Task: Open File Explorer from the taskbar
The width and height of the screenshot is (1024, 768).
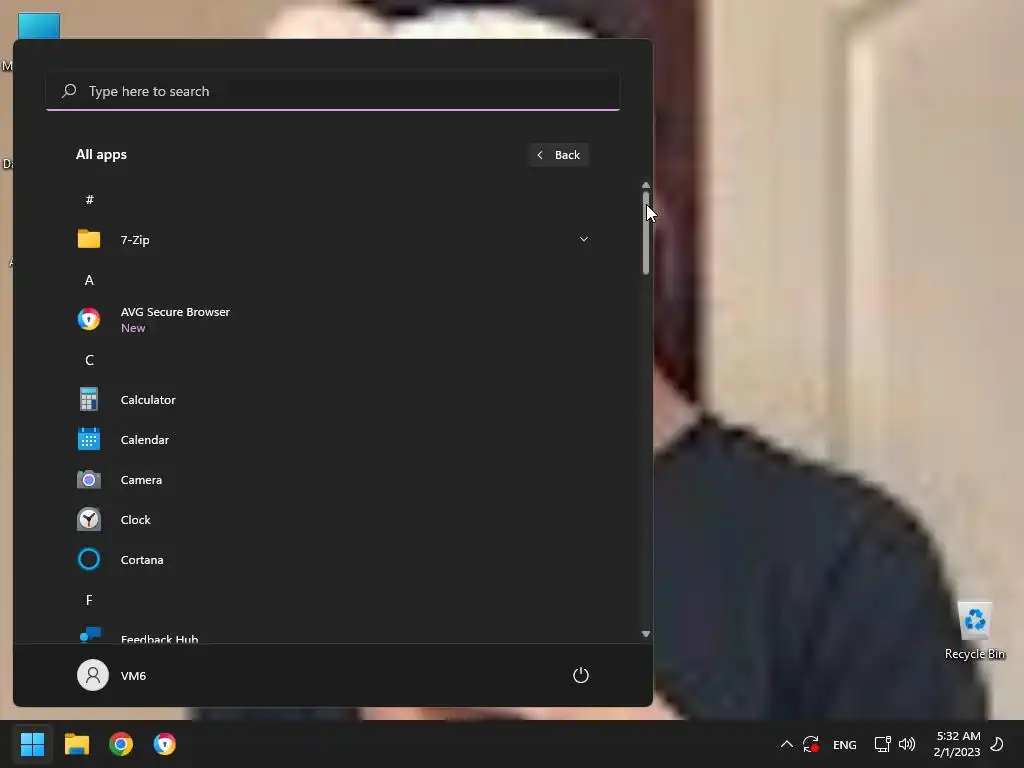Action: point(76,744)
